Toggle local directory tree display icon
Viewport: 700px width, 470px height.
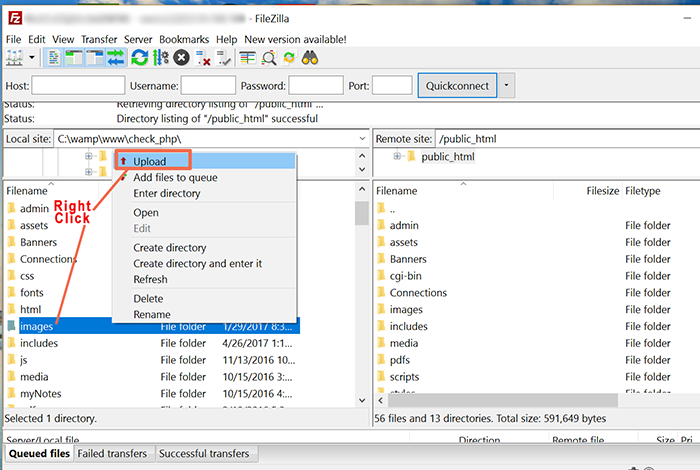pos(74,58)
